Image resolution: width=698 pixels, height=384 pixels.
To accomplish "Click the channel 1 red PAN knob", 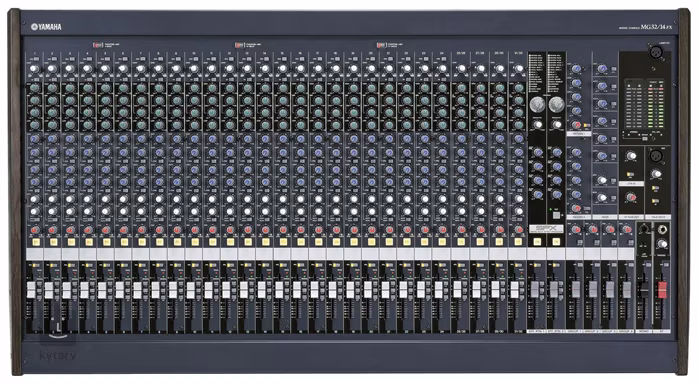I will coord(35,230).
